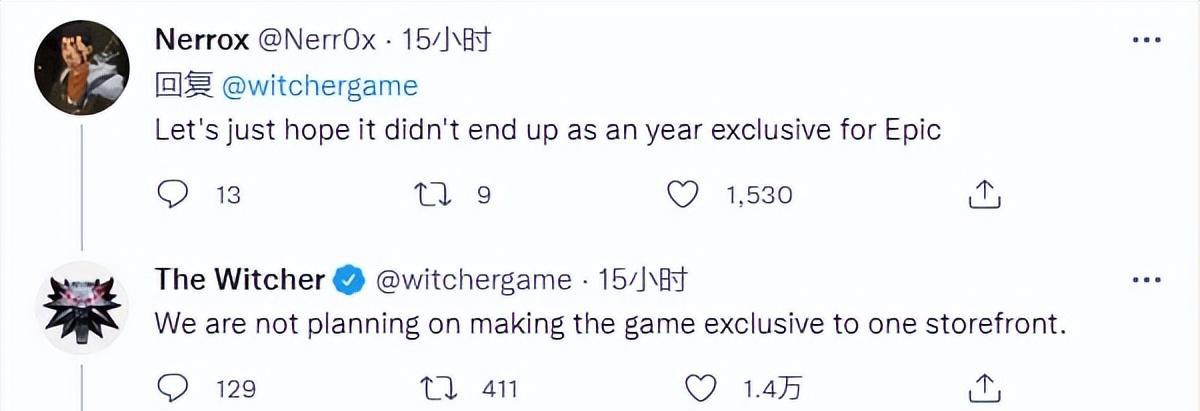Like Nerrox's tweet with 1,530 likes
The image size is (1200, 411).
tap(683, 195)
